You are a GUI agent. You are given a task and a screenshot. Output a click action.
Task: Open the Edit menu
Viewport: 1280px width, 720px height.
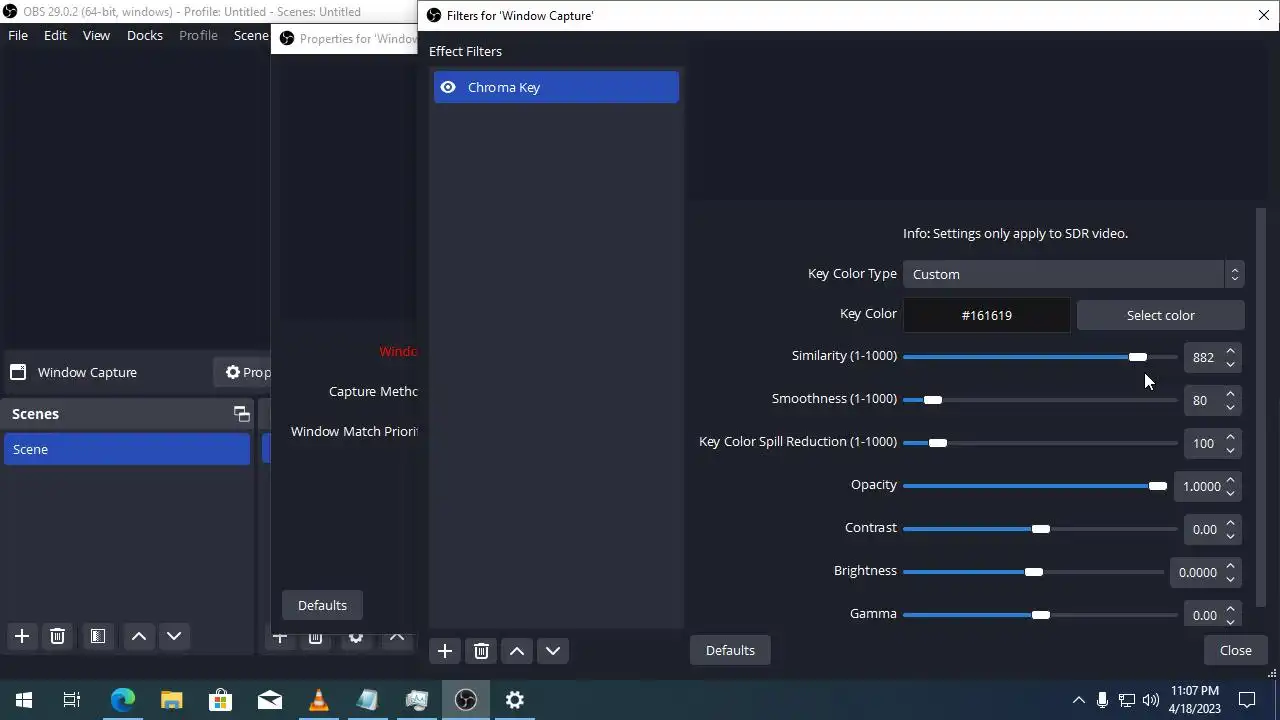[x=55, y=35]
